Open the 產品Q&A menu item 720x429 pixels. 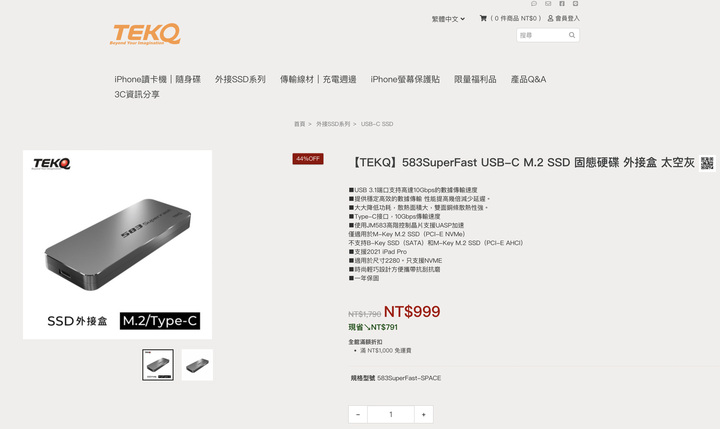click(528, 79)
